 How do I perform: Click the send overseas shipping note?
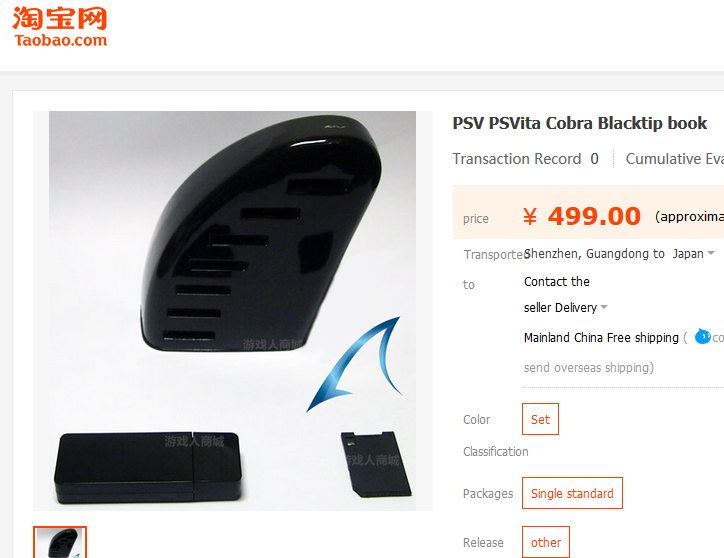tap(589, 368)
